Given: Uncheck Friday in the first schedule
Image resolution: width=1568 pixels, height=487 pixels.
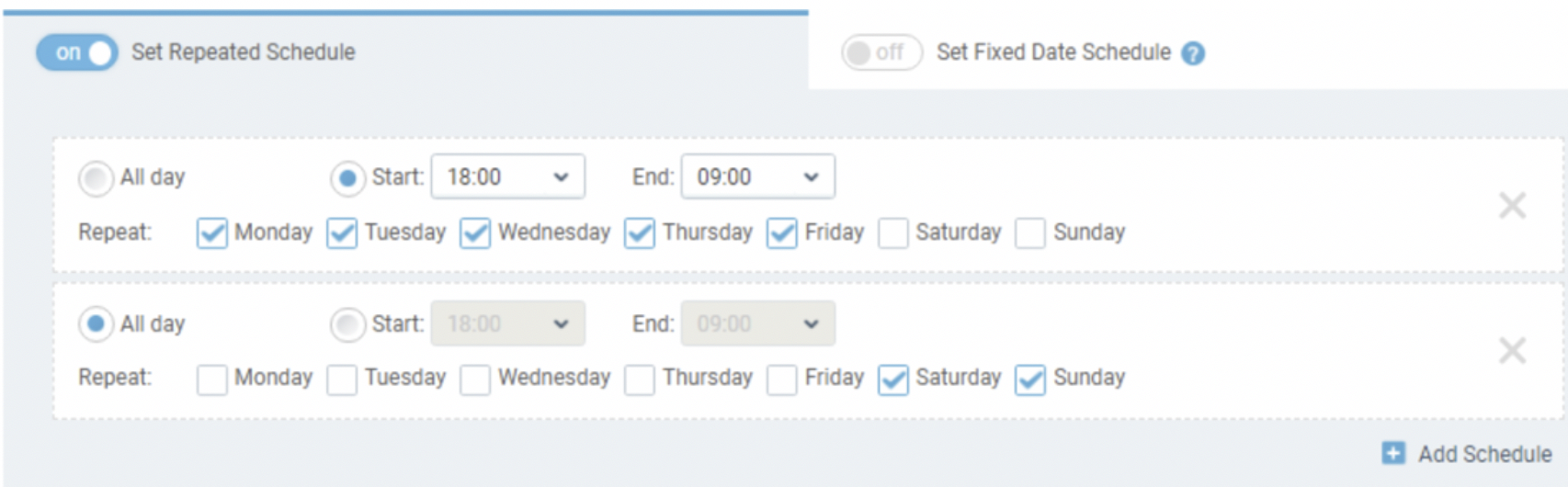Looking at the screenshot, I should coord(782,233).
